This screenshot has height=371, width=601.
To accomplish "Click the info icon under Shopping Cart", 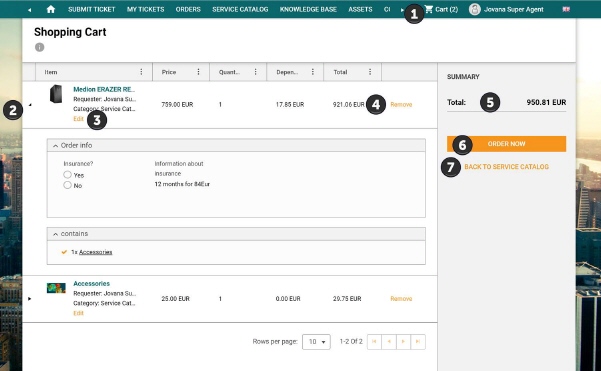I will (39, 47).
